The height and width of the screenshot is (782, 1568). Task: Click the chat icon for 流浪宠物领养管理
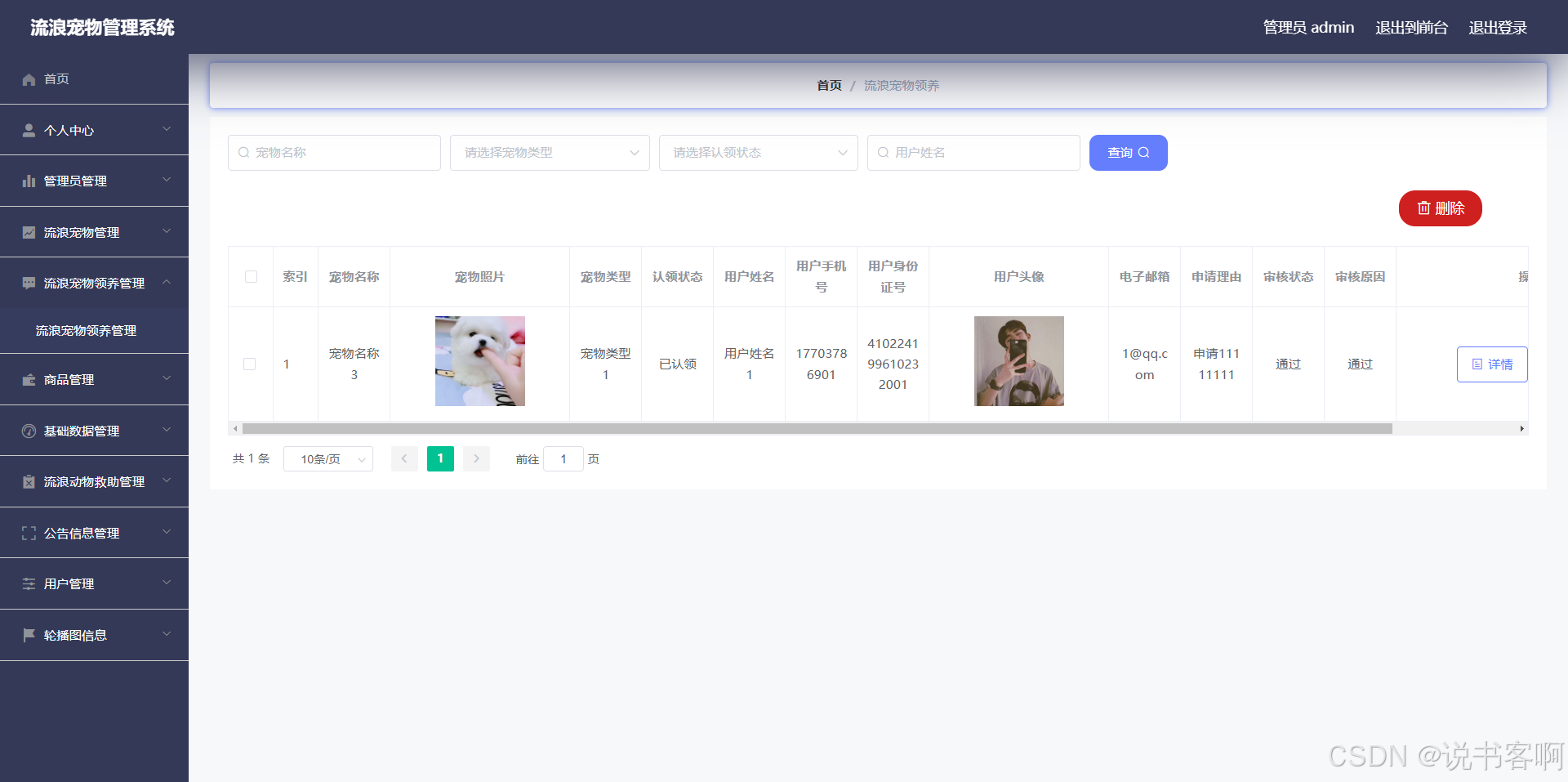coord(29,283)
